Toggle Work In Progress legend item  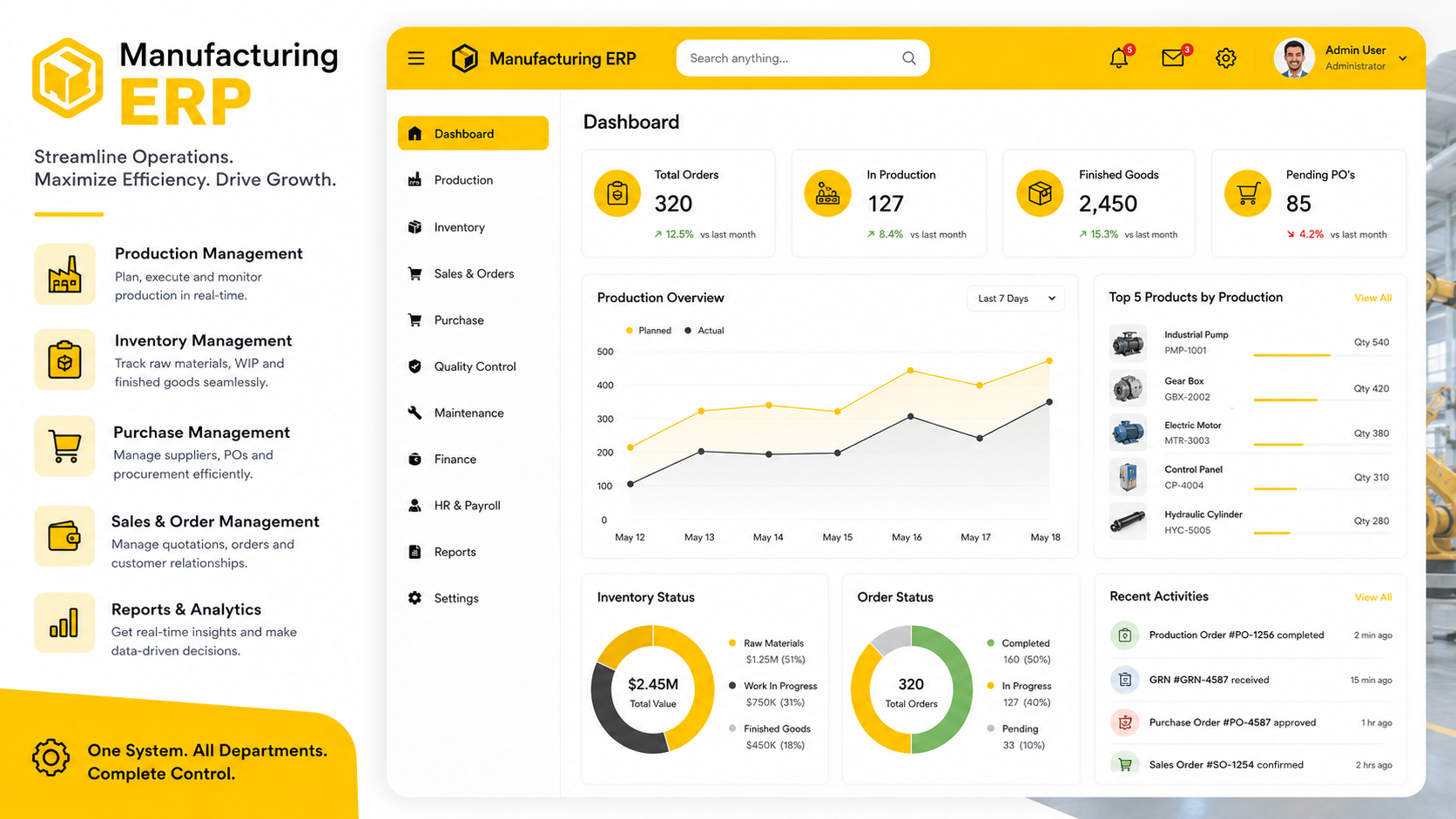773,686
